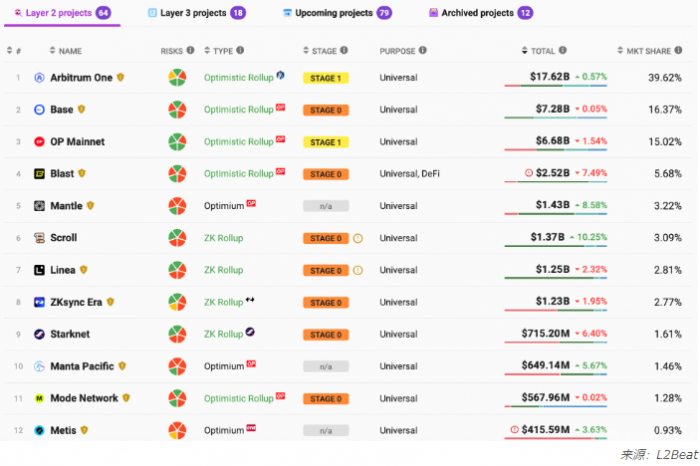The image size is (700, 466).
Task: Sort the table by rank number column
Action: (x=14, y=51)
